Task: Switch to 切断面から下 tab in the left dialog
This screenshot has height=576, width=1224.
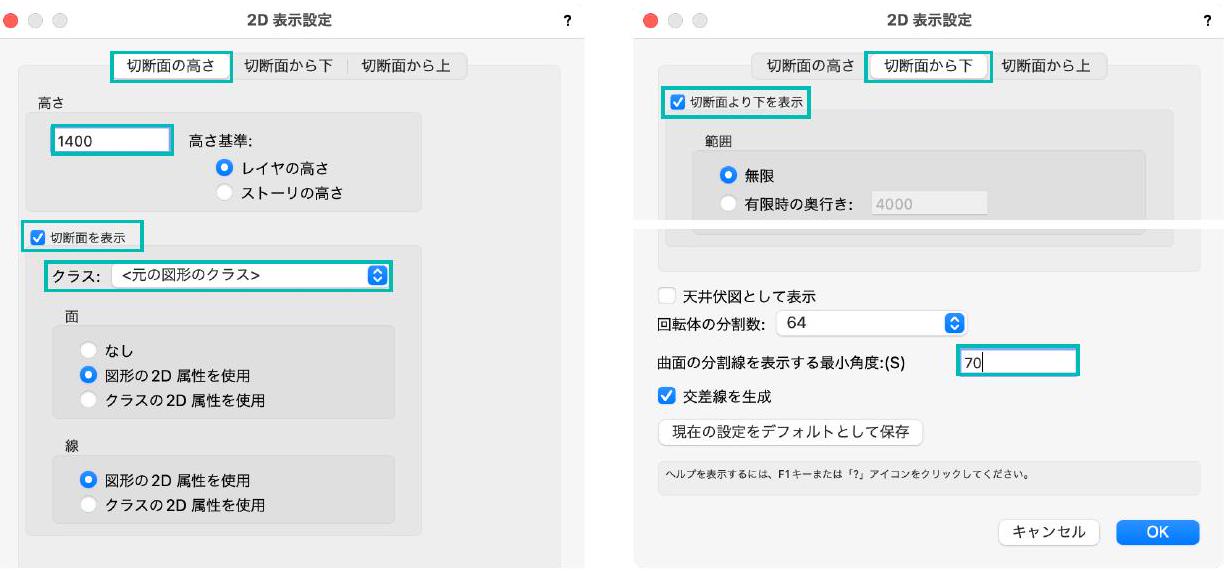Action: (288, 66)
